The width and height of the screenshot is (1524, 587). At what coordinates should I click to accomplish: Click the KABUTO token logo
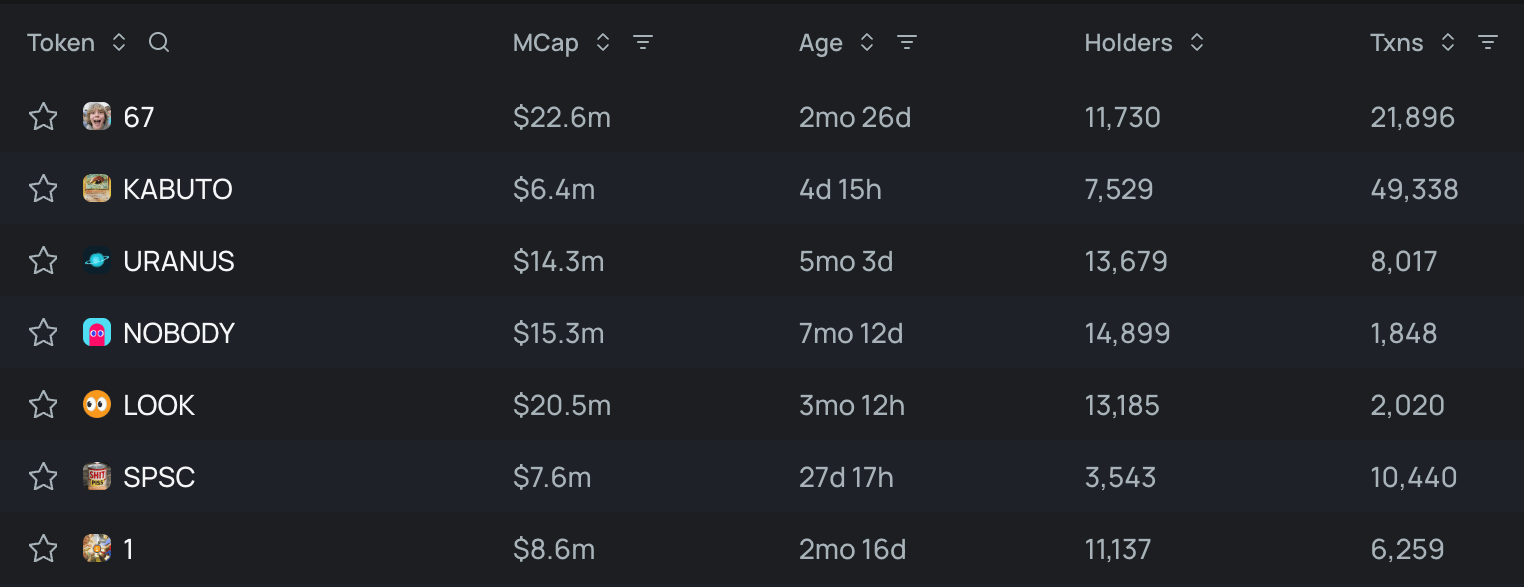97,189
